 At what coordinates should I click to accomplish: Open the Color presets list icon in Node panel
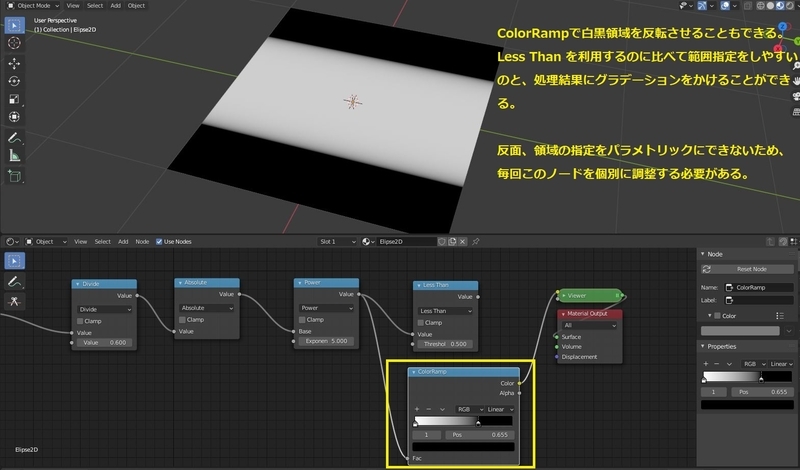click(x=780, y=316)
